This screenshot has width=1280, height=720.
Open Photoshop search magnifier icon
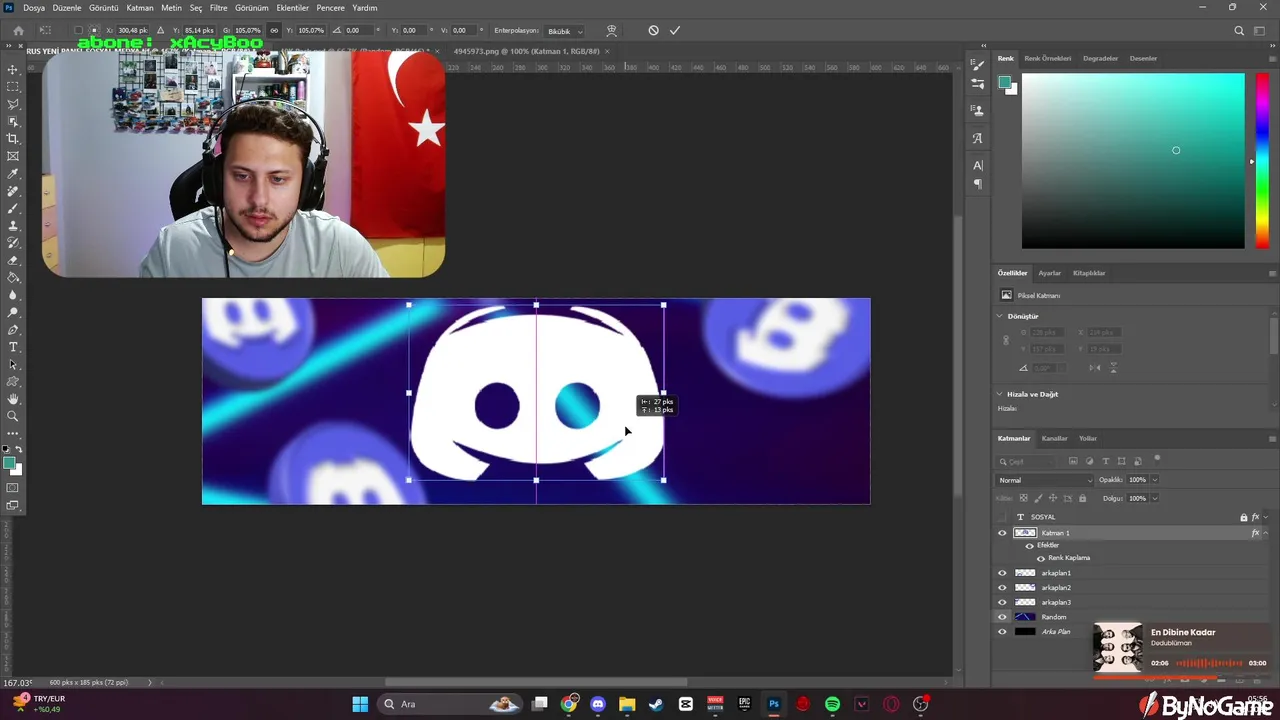1239,31
